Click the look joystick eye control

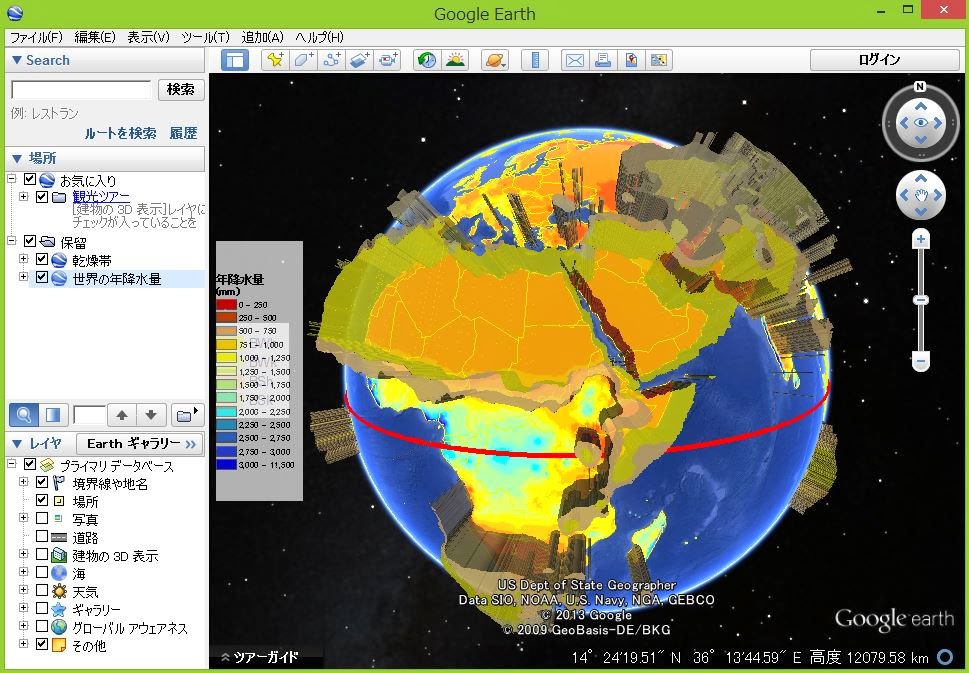pyautogui.click(x=921, y=122)
